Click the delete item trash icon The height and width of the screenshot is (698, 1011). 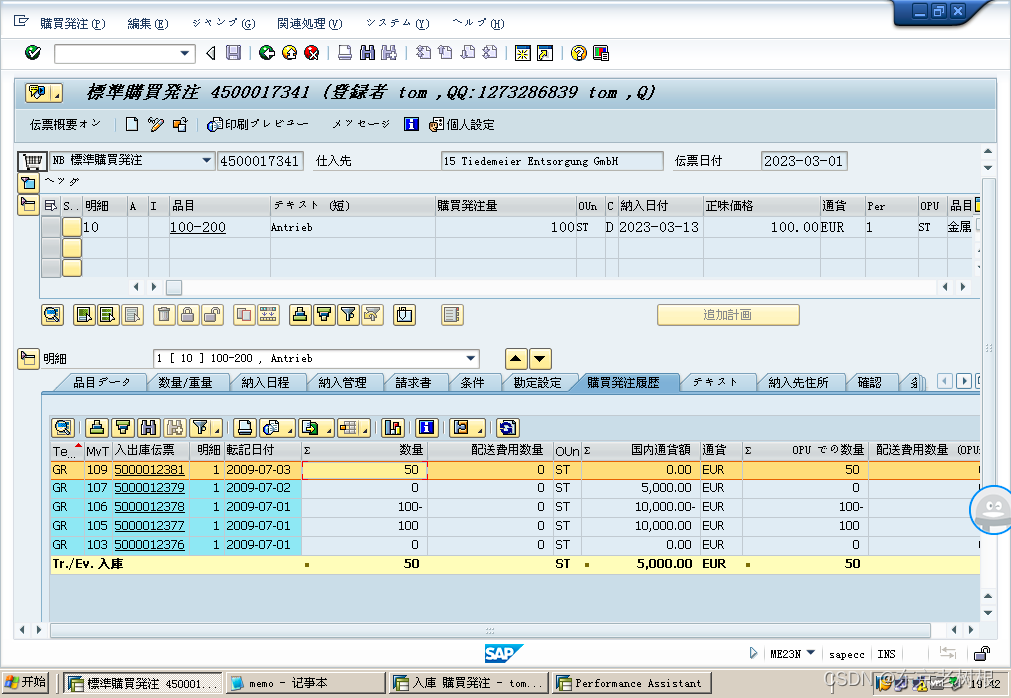(164, 315)
